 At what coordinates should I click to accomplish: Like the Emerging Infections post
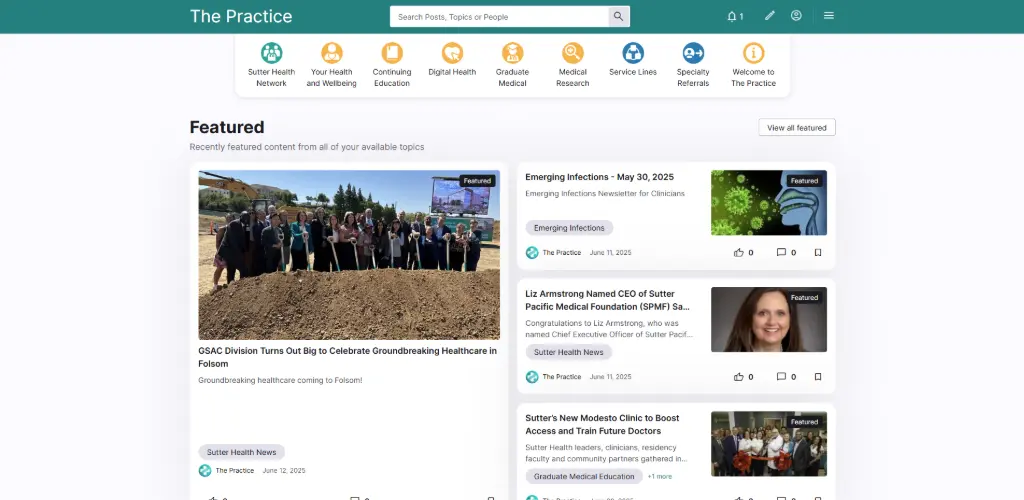[739, 253]
